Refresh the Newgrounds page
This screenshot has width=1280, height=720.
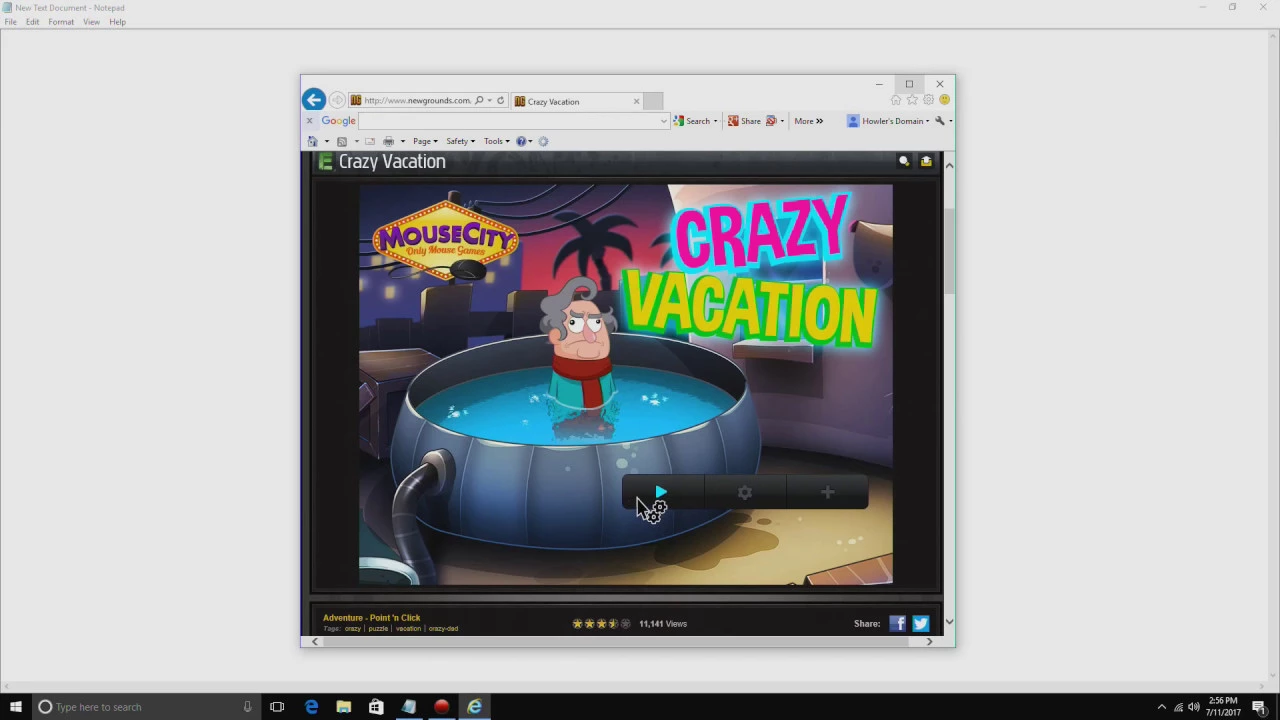click(500, 101)
